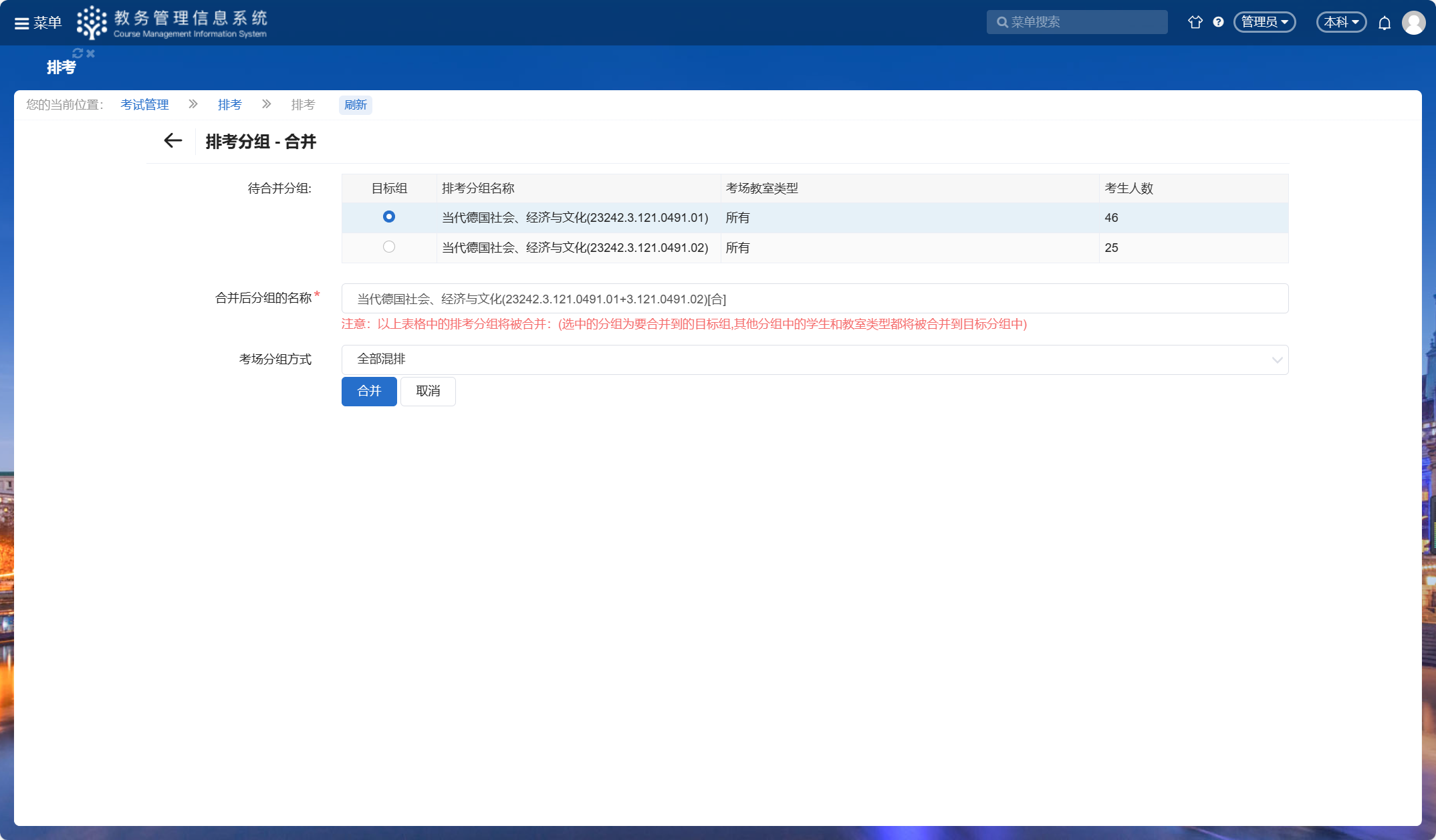Viewport: 1436px width, 840px height.
Task: Expand the 本科 level dropdown
Action: point(1340,22)
